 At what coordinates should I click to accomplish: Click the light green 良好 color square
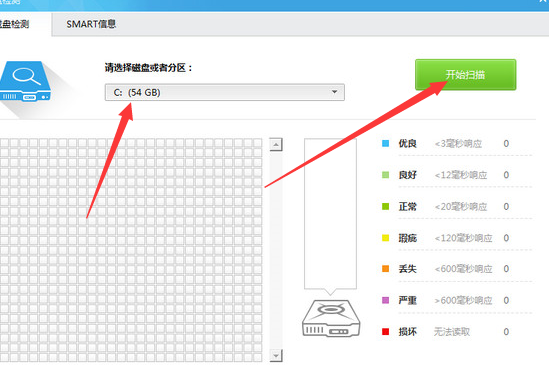(x=385, y=175)
